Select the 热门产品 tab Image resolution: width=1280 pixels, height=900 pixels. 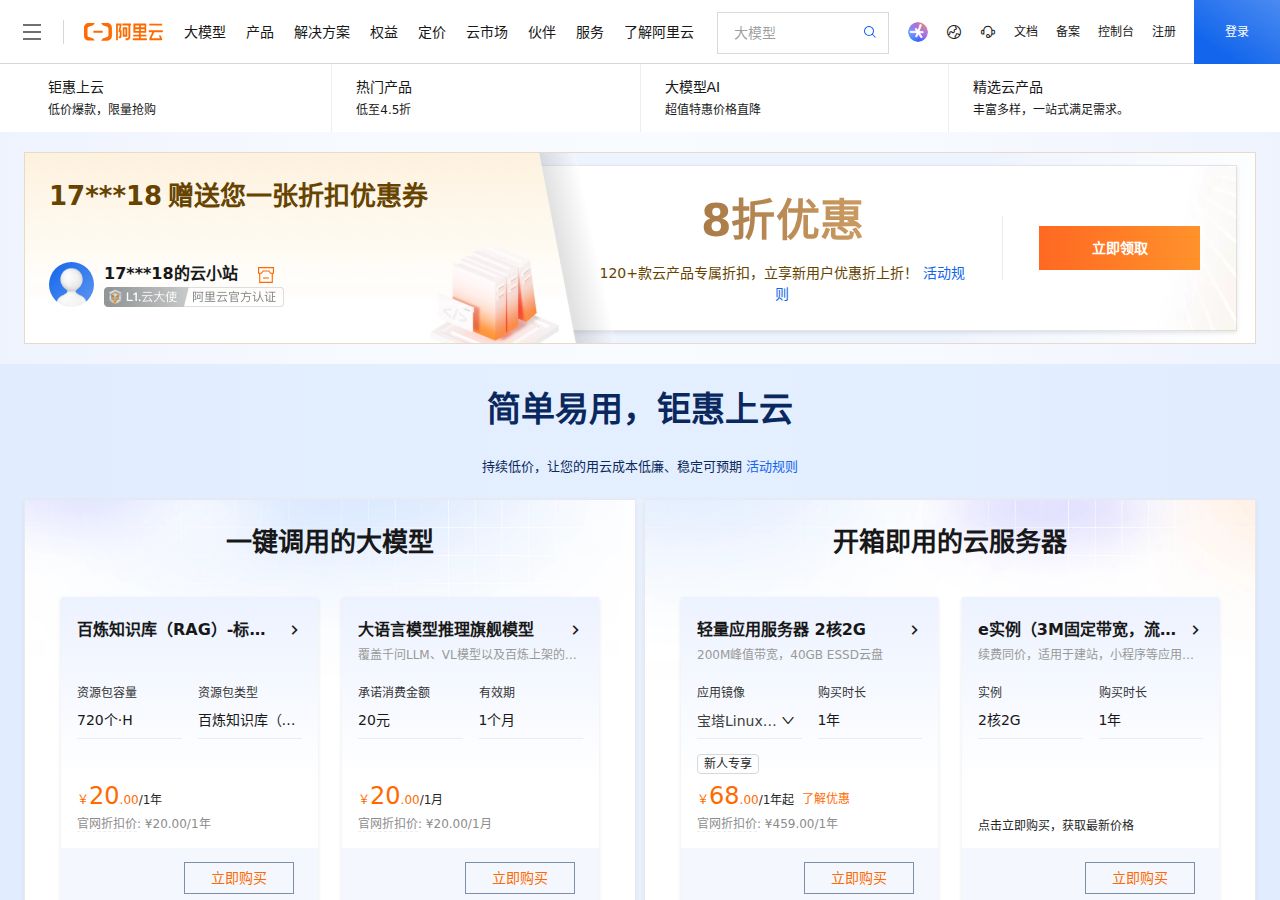click(486, 98)
